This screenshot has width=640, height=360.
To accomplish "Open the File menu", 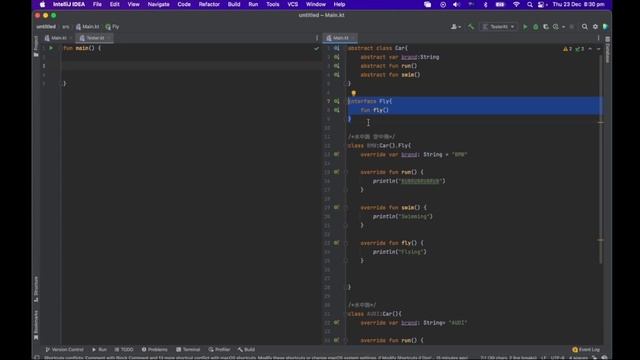I will coord(97,4).
